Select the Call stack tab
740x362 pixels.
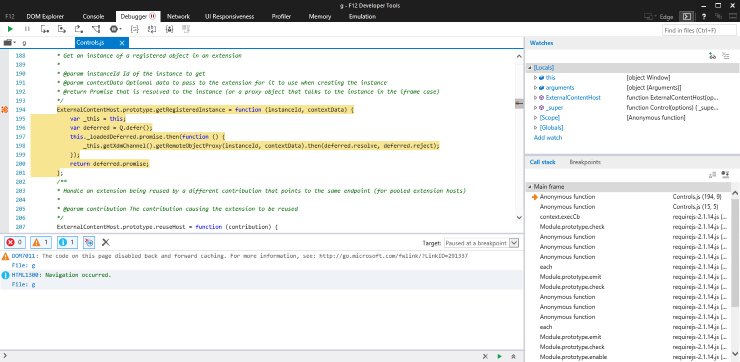click(x=542, y=162)
